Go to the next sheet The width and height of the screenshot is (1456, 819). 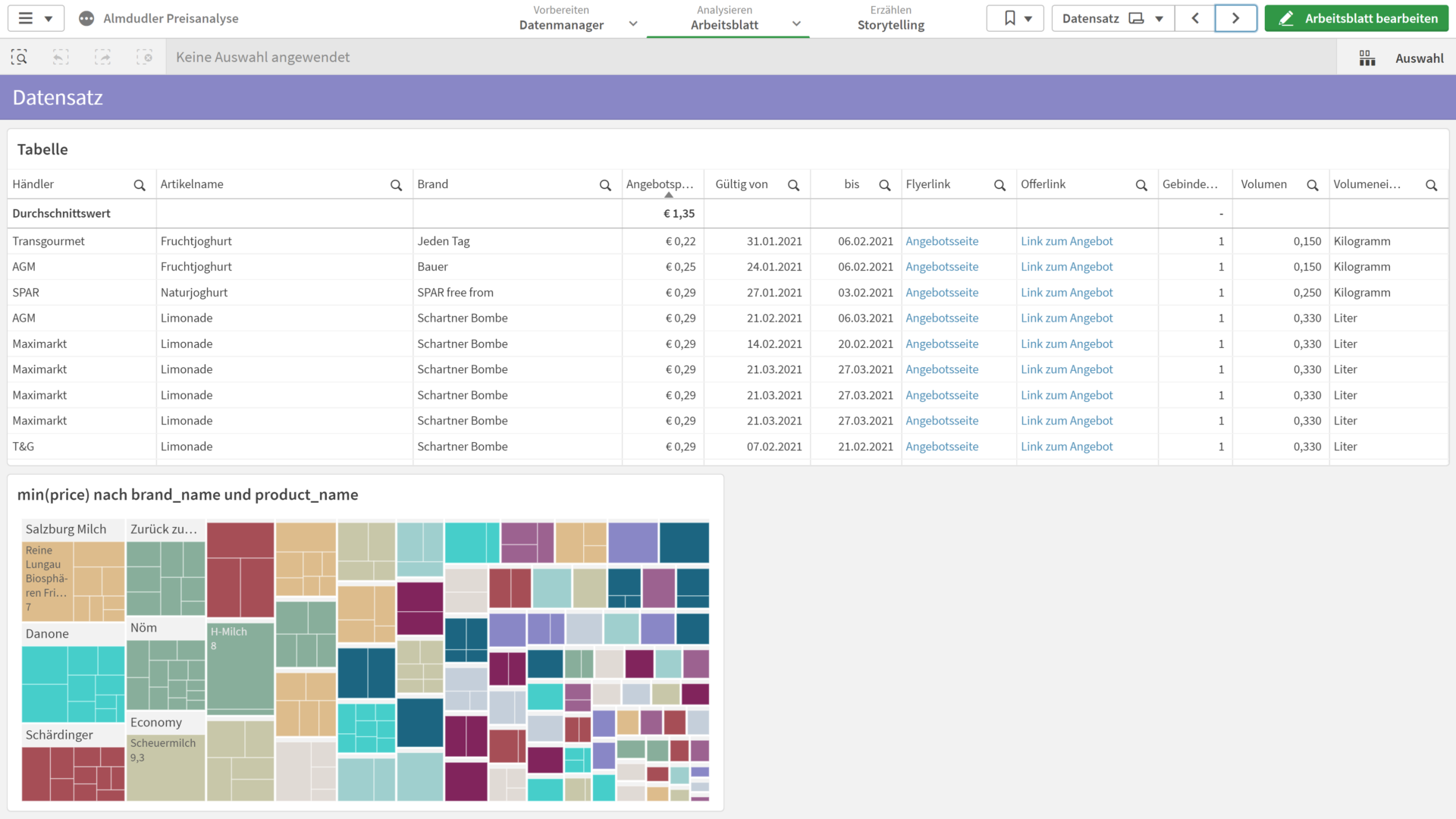point(1236,18)
